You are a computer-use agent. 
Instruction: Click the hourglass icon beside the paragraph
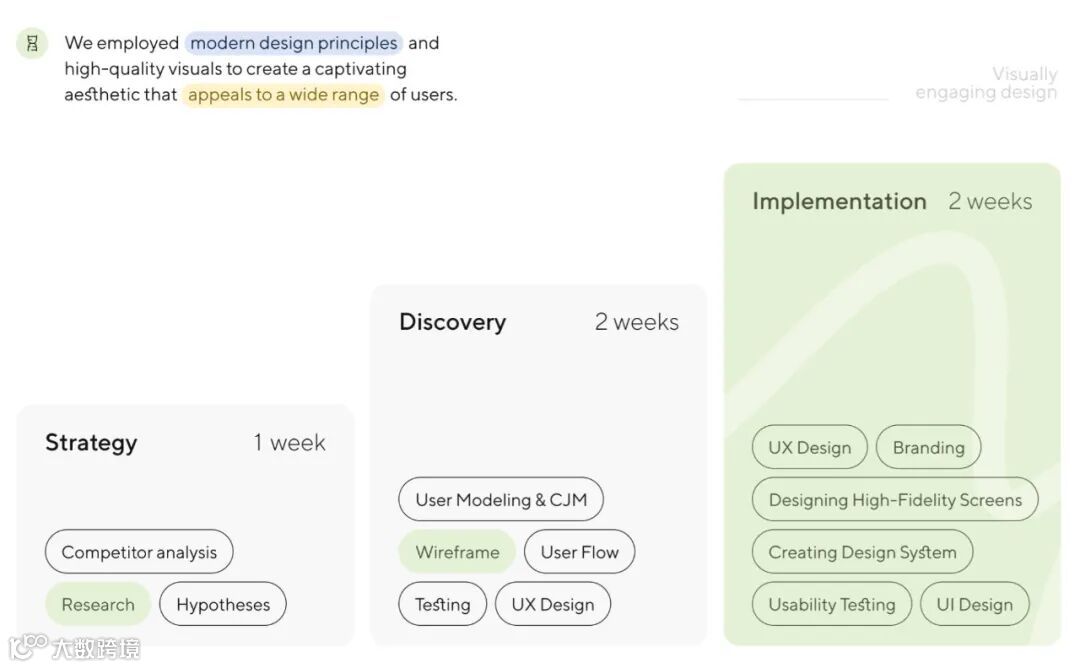[32, 43]
